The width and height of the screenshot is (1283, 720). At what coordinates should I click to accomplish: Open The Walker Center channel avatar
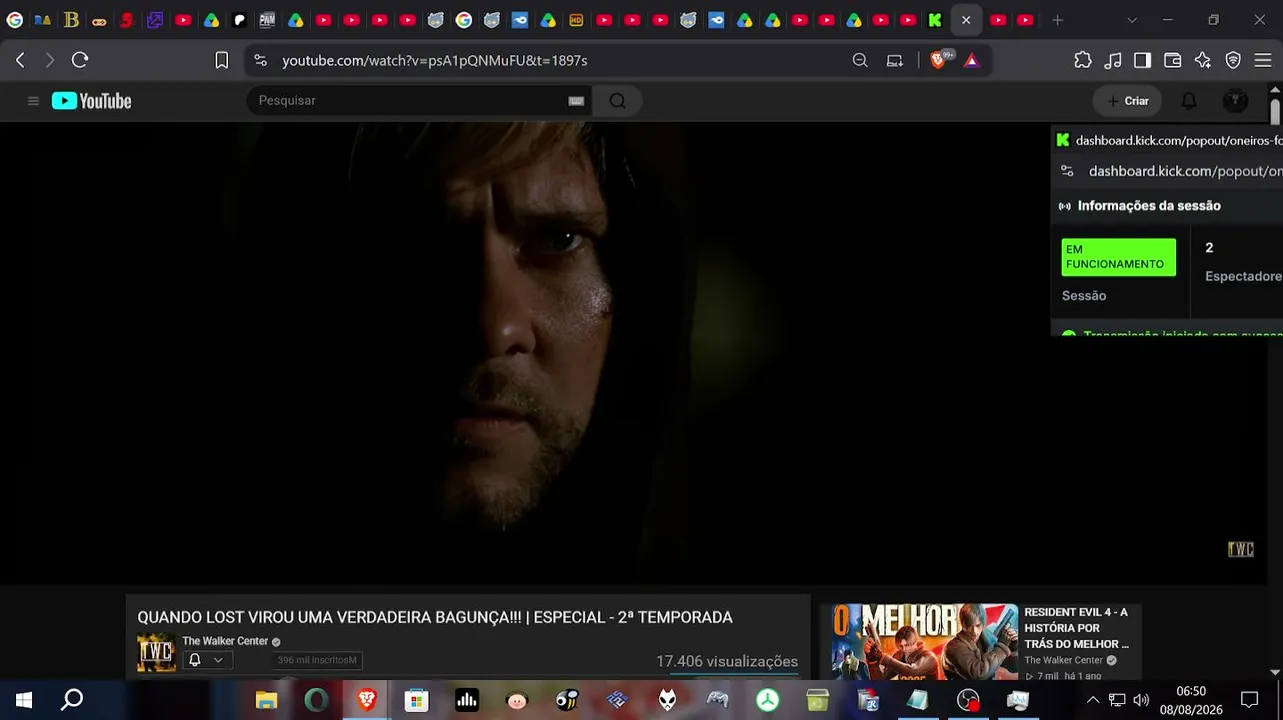[x=156, y=653]
